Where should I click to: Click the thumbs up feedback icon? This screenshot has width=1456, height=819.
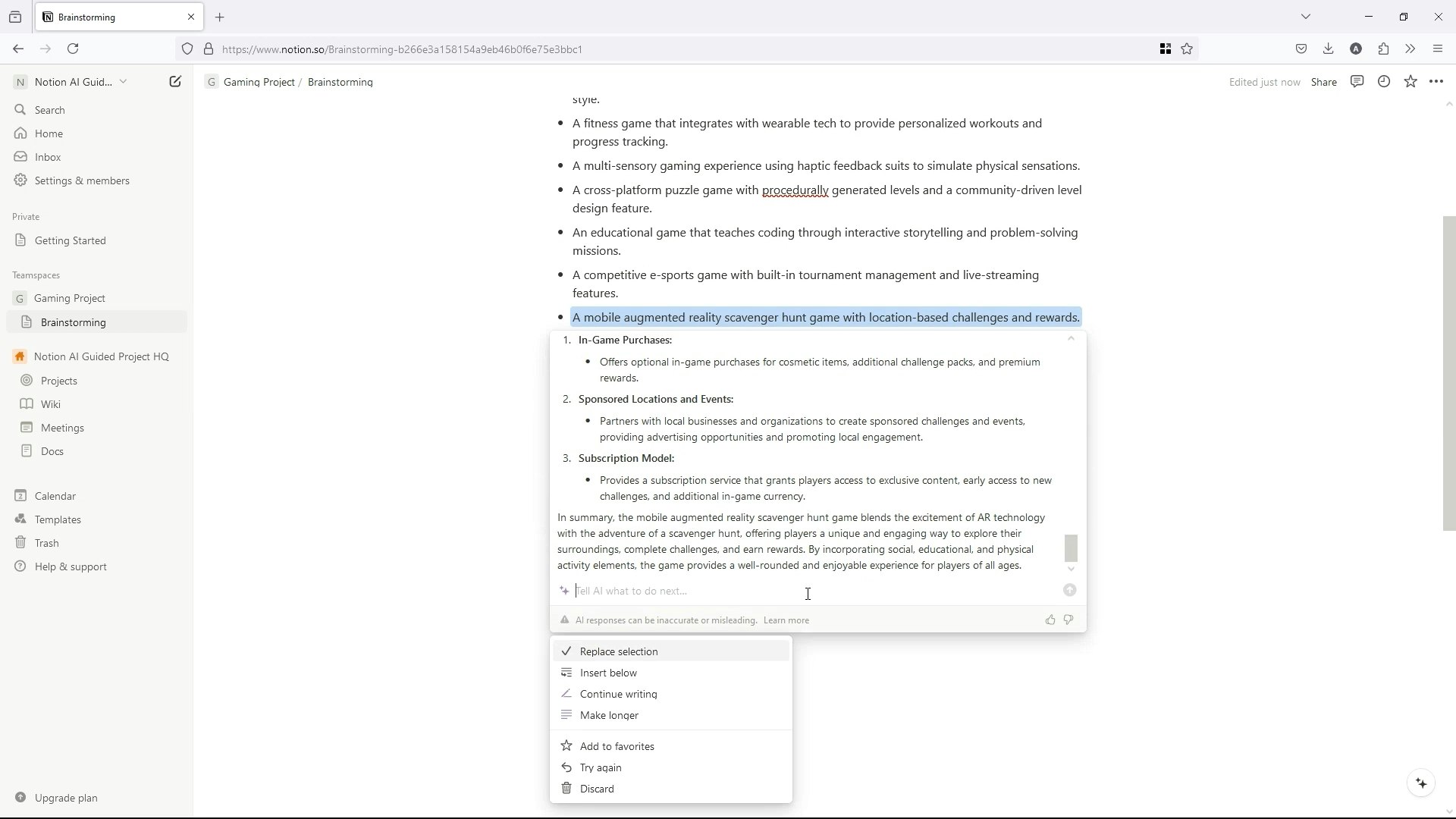pos(1050,620)
